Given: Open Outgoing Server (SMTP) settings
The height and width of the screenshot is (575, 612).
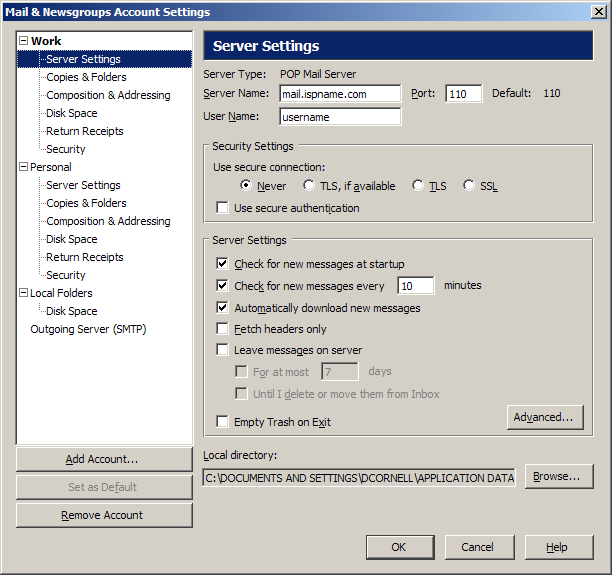Looking at the screenshot, I should click(88, 329).
